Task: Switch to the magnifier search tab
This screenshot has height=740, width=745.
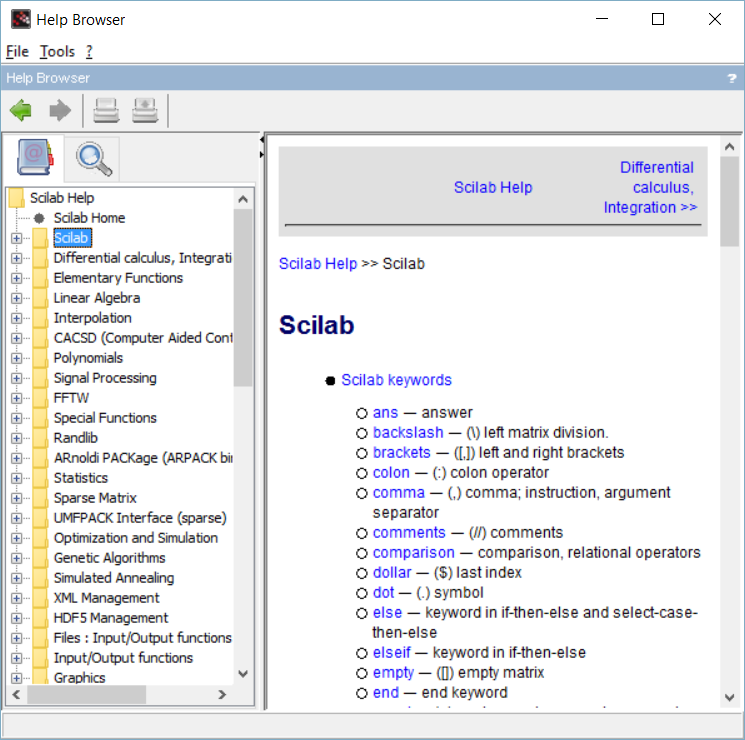Action: click(x=93, y=158)
